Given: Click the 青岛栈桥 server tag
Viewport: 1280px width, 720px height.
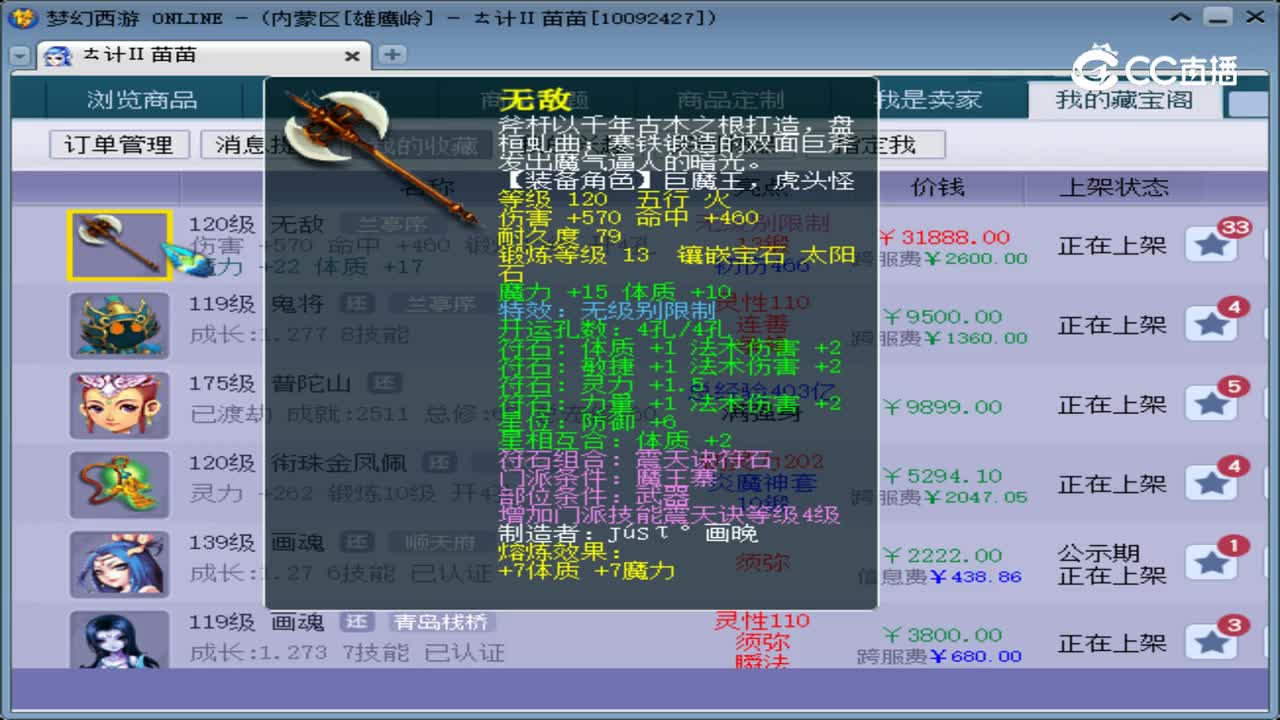Looking at the screenshot, I should pyautogui.click(x=442, y=622).
